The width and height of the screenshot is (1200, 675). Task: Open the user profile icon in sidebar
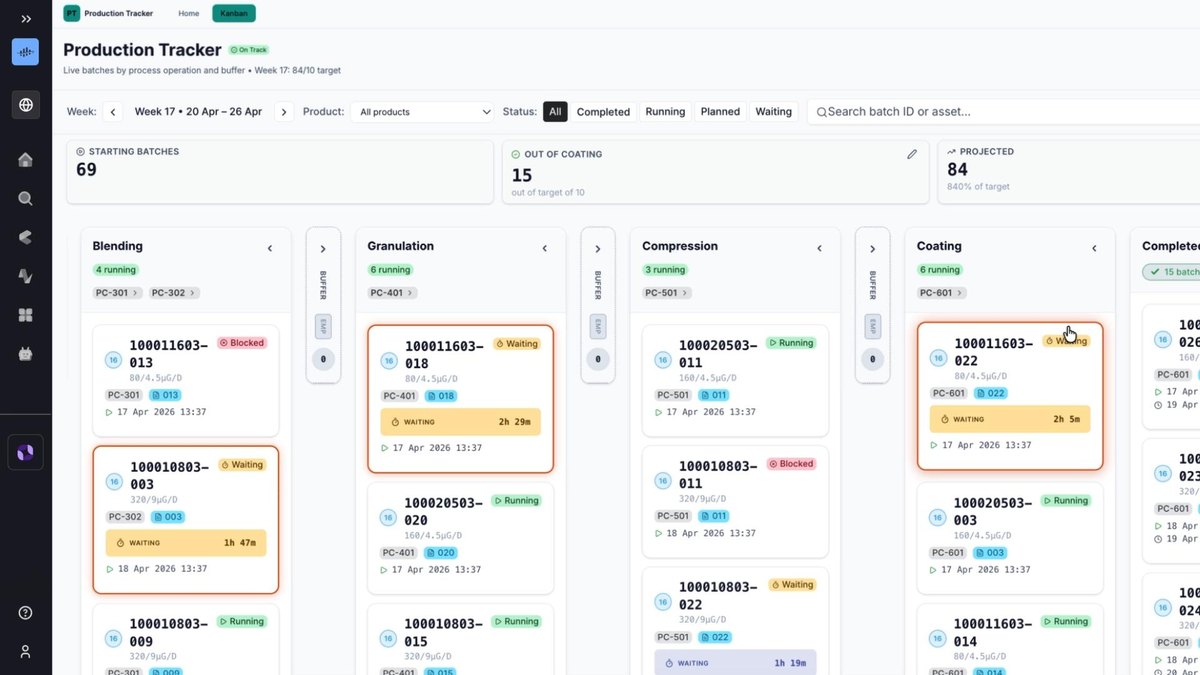click(26, 651)
